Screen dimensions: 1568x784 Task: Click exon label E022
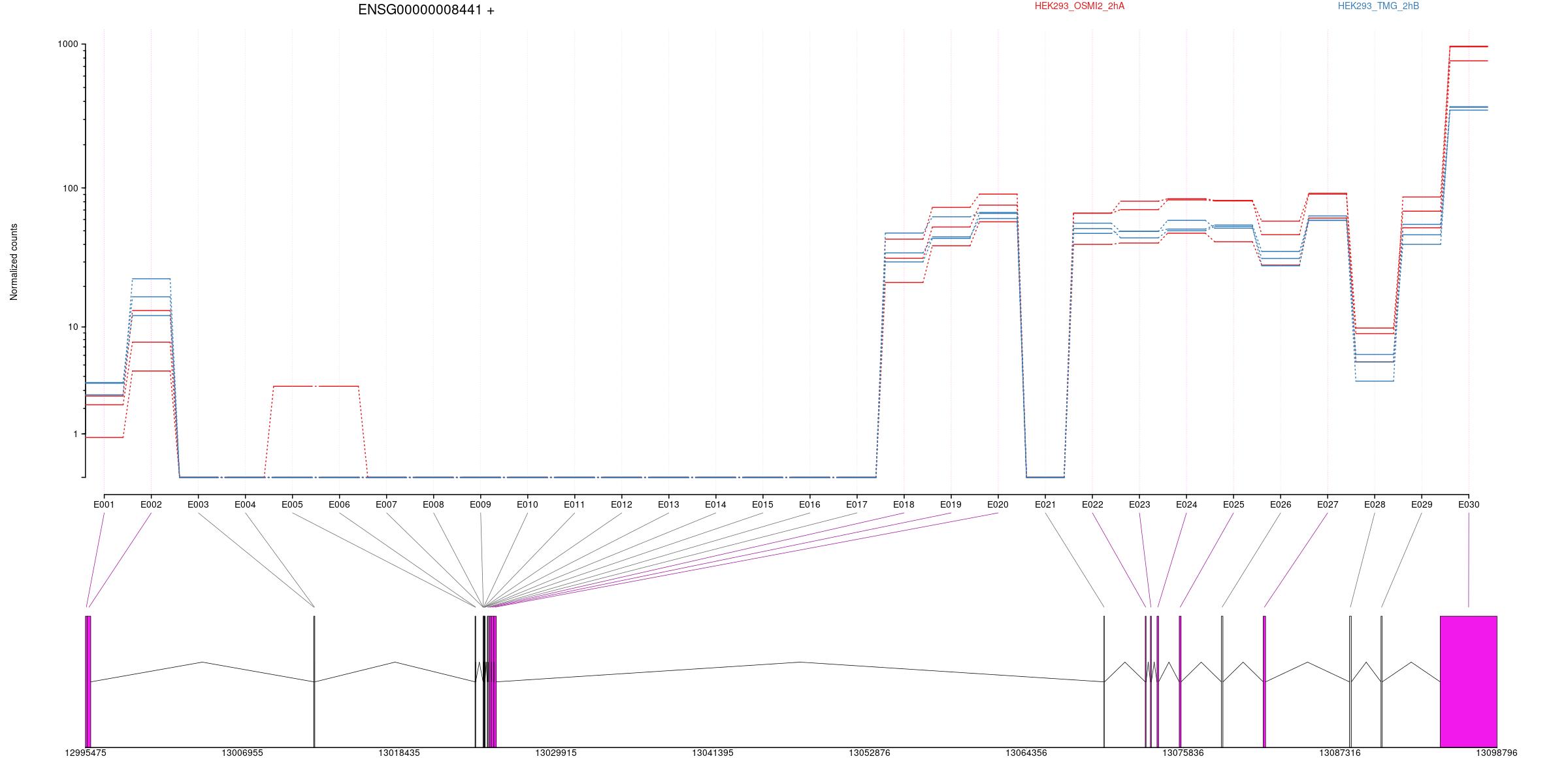[1092, 504]
